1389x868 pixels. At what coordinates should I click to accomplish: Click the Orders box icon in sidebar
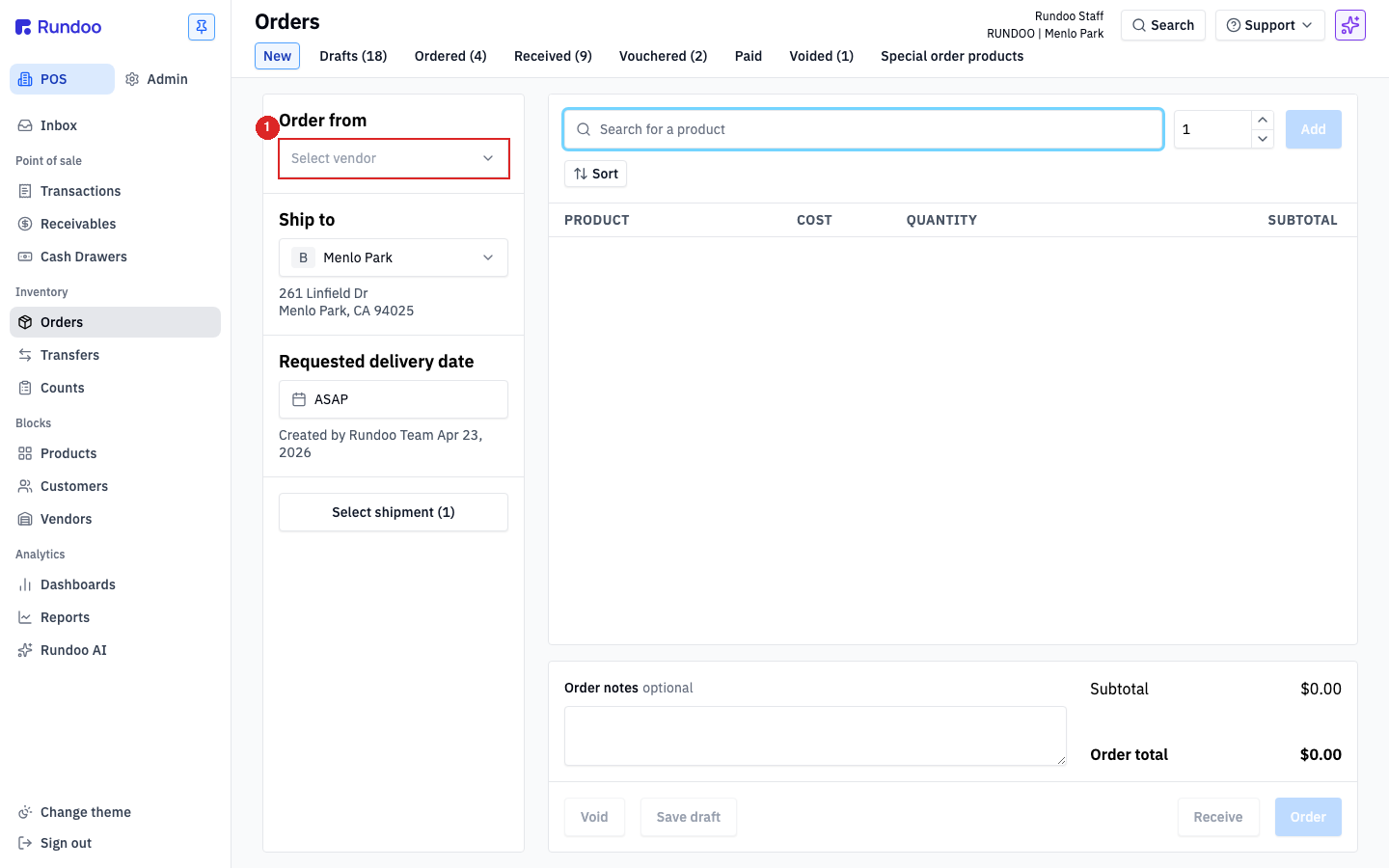point(25,322)
